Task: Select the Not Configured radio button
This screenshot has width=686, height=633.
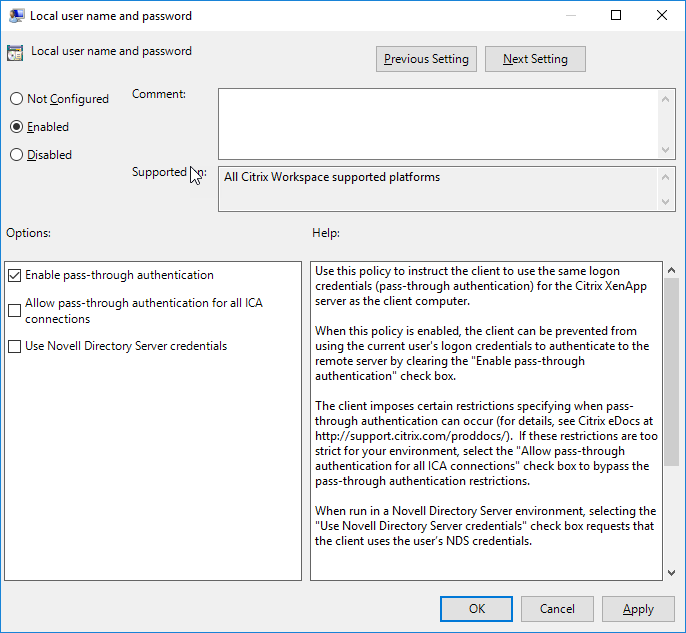Action: click(x=16, y=99)
